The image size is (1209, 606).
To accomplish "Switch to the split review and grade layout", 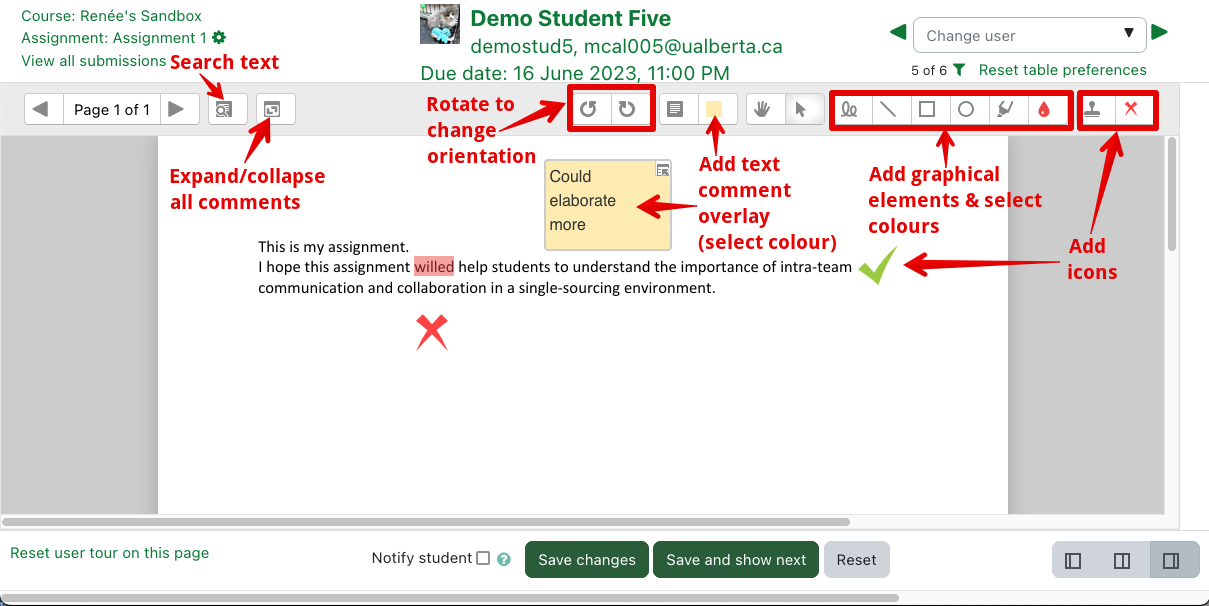I will pos(1122,561).
